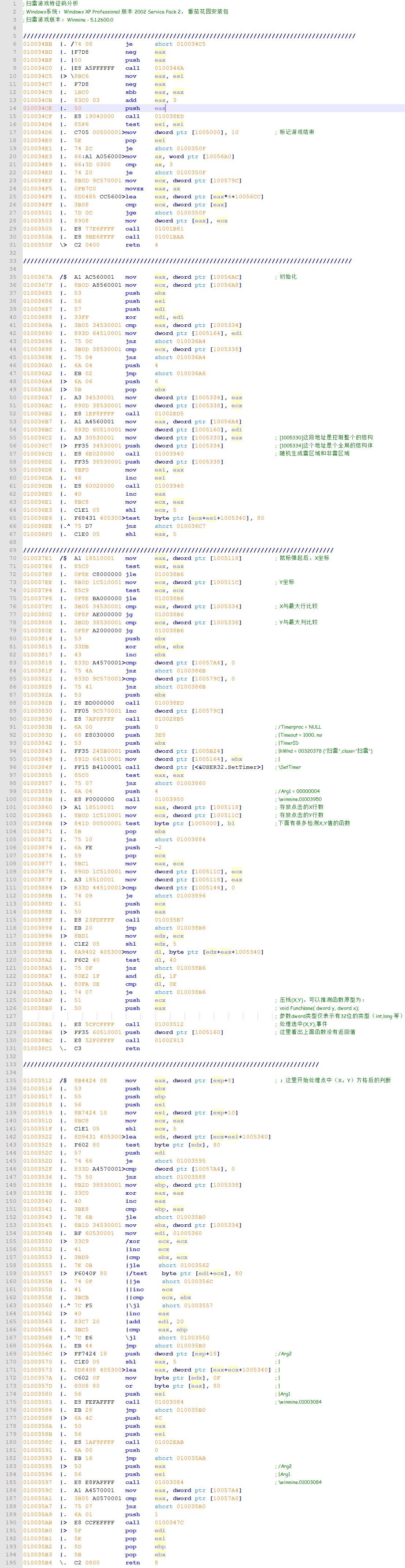Click comment '存放点击的Y行数'
405x1568 pixels.
tap(302, 815)
